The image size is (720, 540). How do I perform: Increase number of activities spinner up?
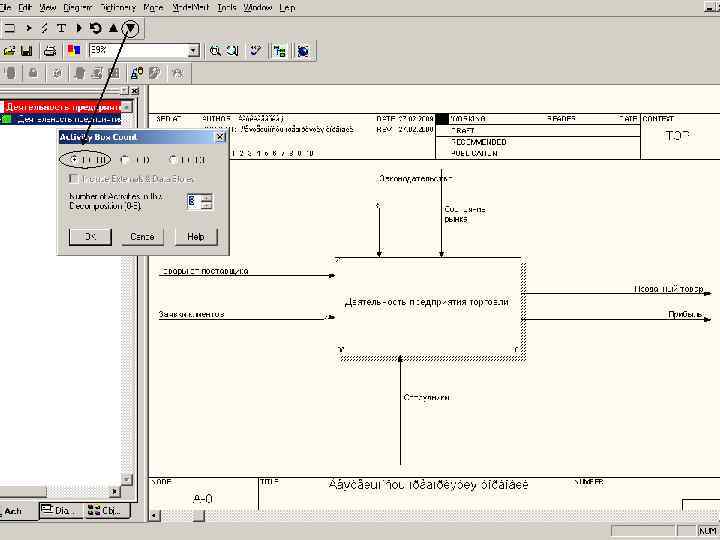coord(207,198)
